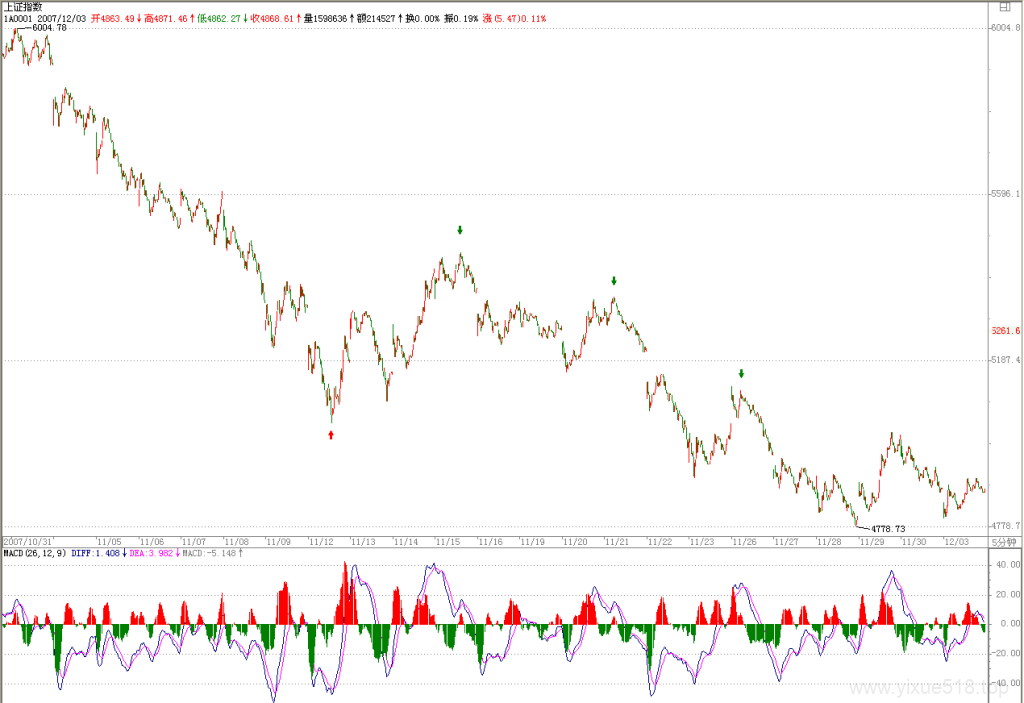Click the 5596.1 price level on right axis
Image resolution: width=1024 pixels, height=703 pixels.
(1006, 194)
